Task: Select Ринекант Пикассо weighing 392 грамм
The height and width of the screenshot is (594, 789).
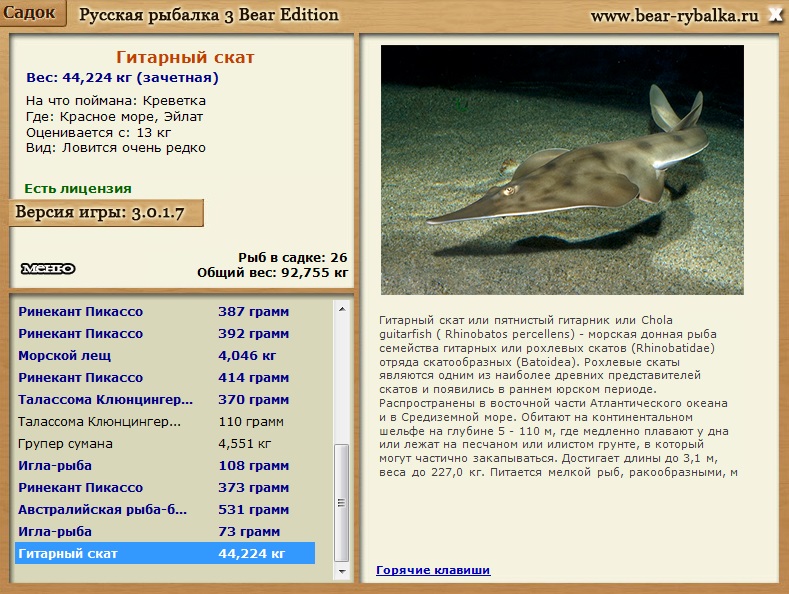Action: [x=165, y=333]
